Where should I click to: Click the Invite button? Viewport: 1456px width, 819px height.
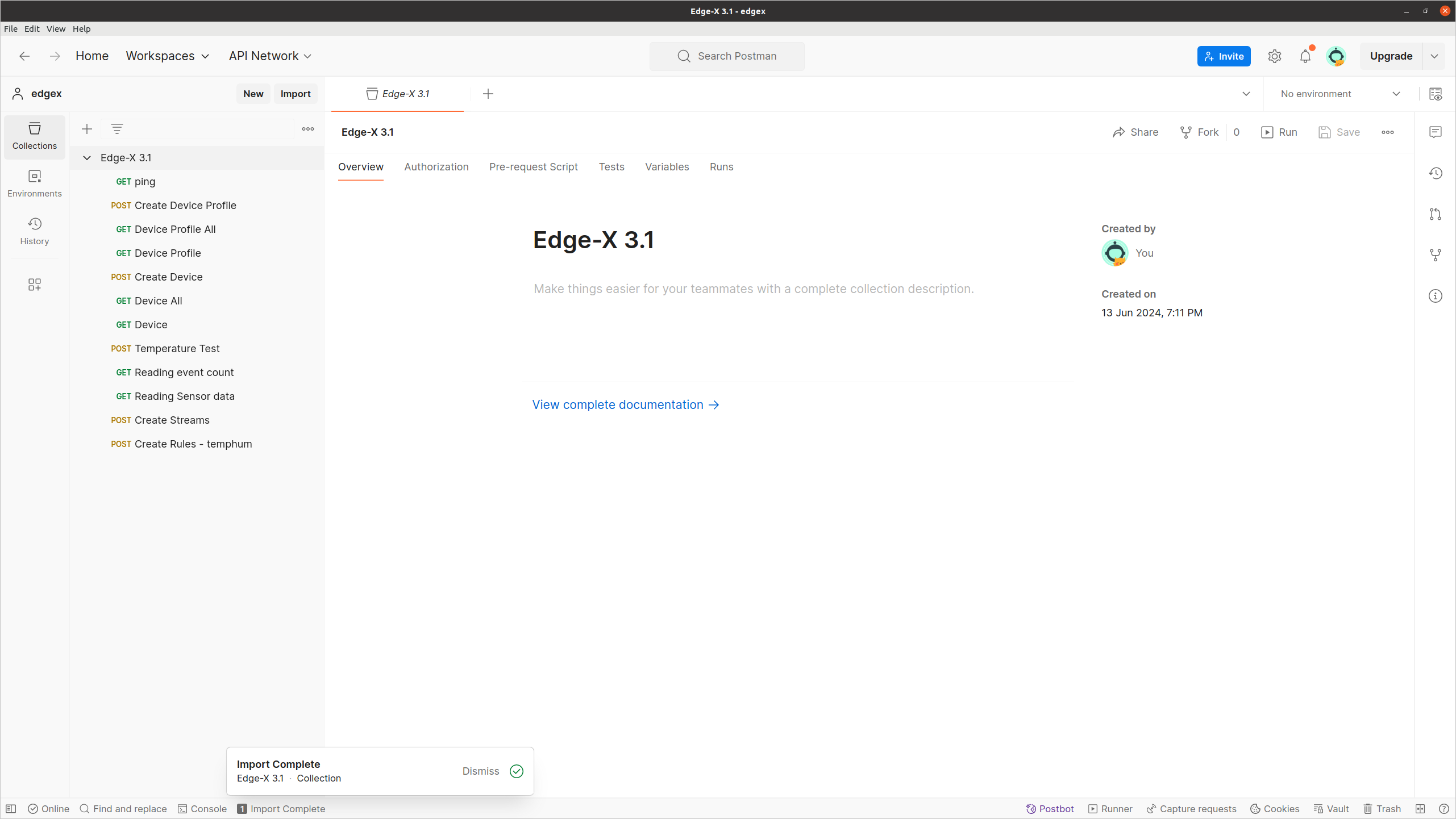[1224, 56]
